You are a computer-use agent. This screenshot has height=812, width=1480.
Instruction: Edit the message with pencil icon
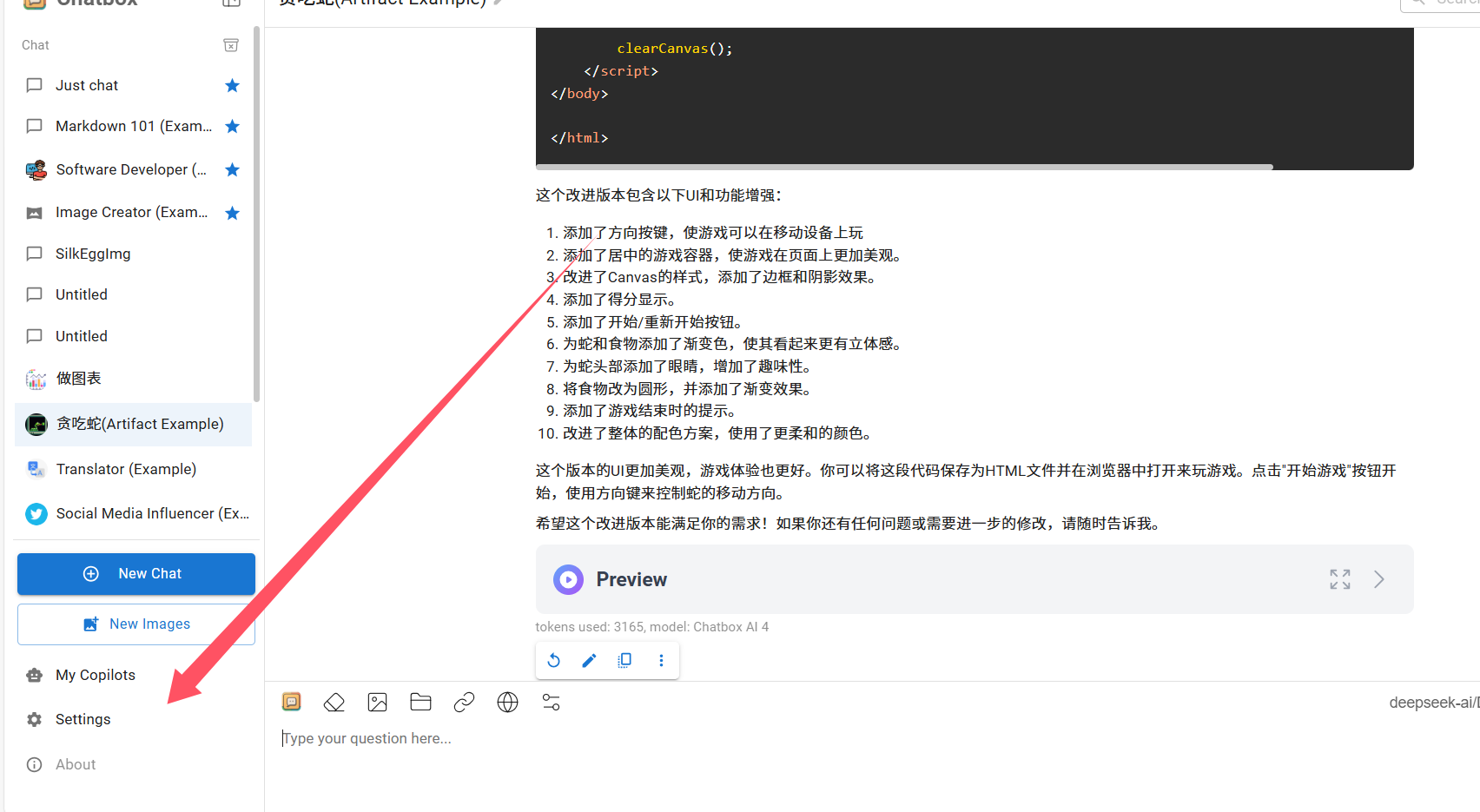point(589,661)
